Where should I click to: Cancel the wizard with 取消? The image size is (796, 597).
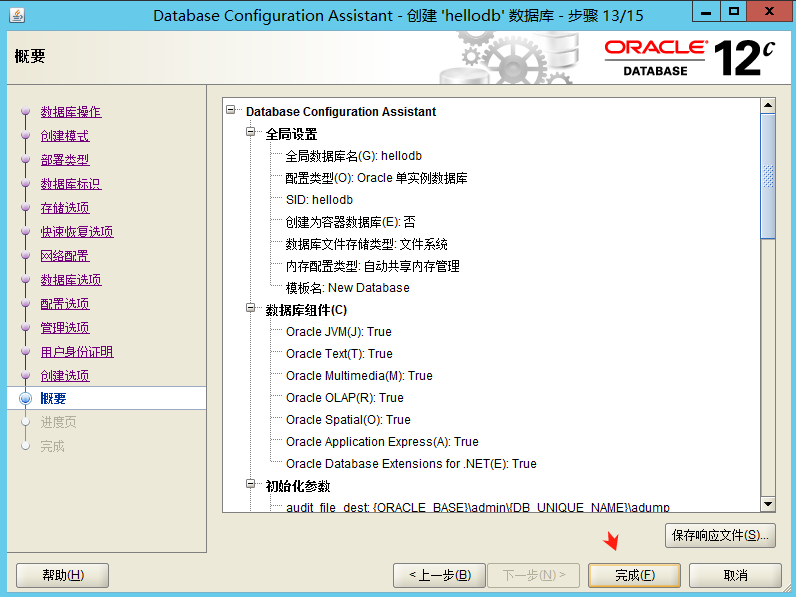coord(735,575)
